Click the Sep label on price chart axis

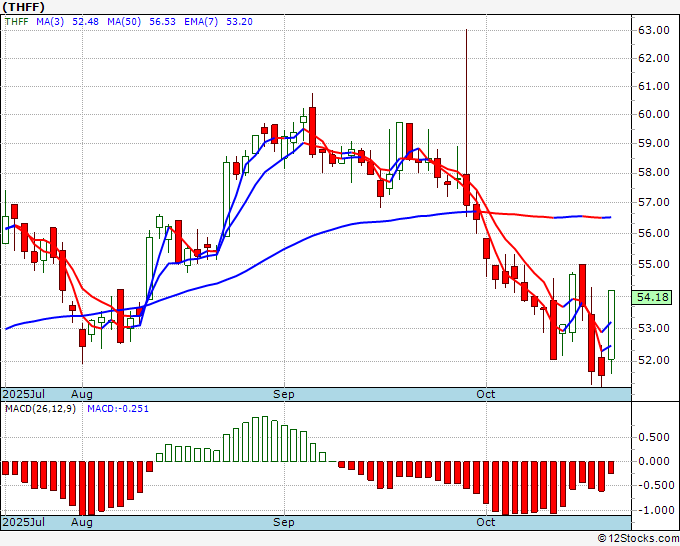click(284, 394)
